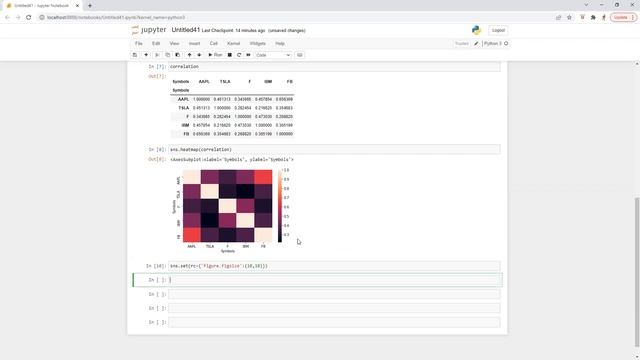Click the Trusted notebook button
Image resolution: width=640 pixels, height=360 pixels.
click(462, 43)
